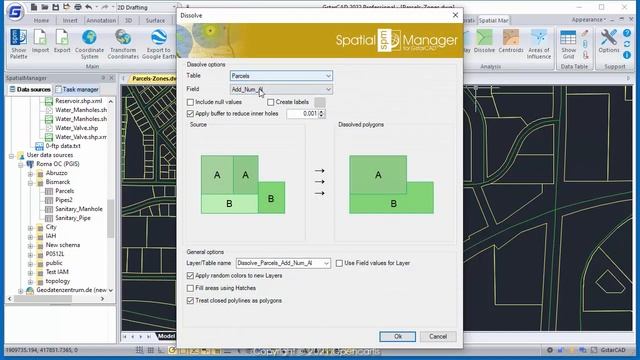The image size is (640, 360).
Task: Collapse the User data sources node
Action: 11,156
